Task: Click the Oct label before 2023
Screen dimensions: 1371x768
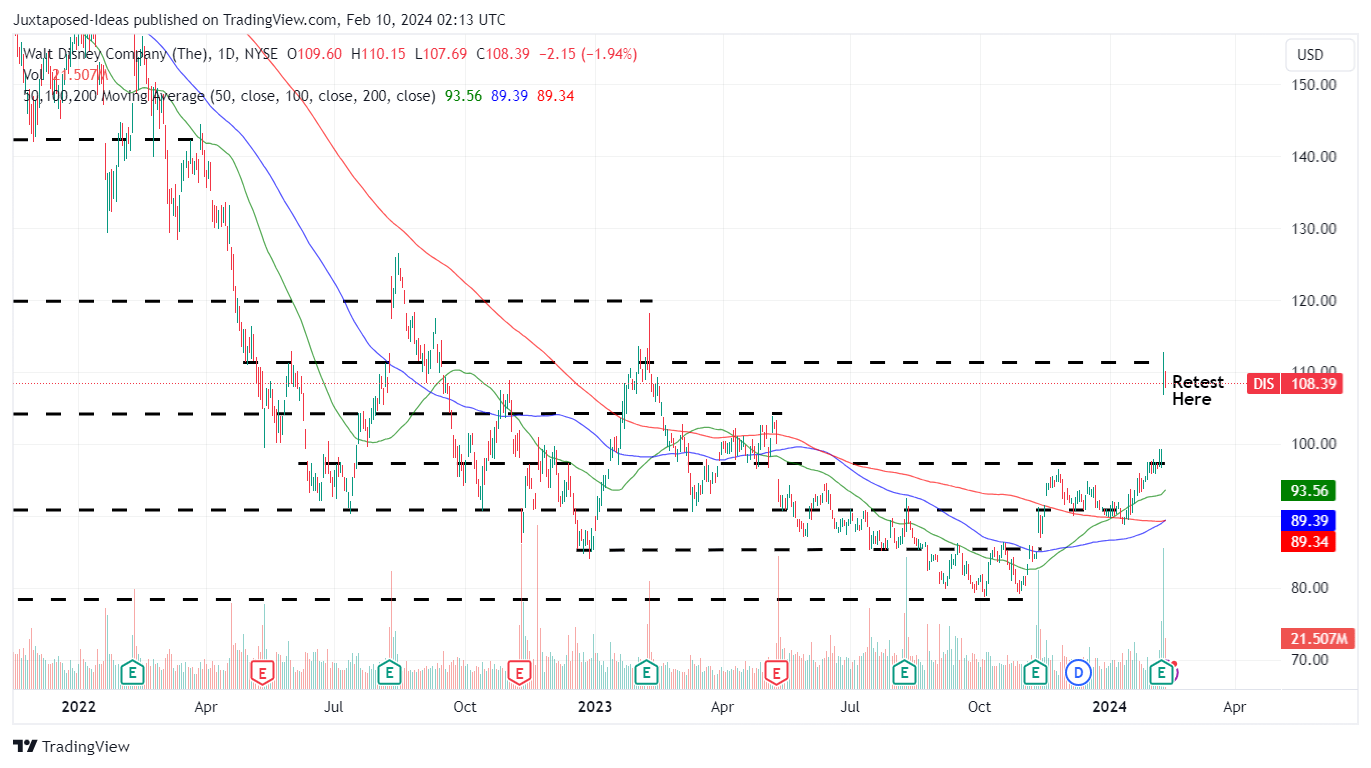Action: (x=465, y=707)
